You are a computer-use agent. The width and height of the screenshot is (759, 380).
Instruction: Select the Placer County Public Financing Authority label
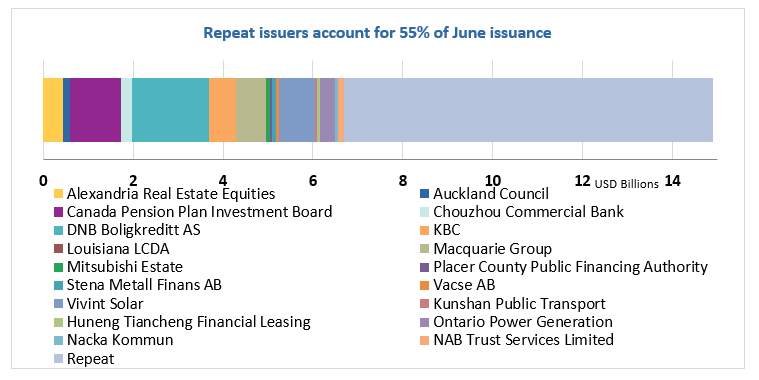[x=570, y=267]
